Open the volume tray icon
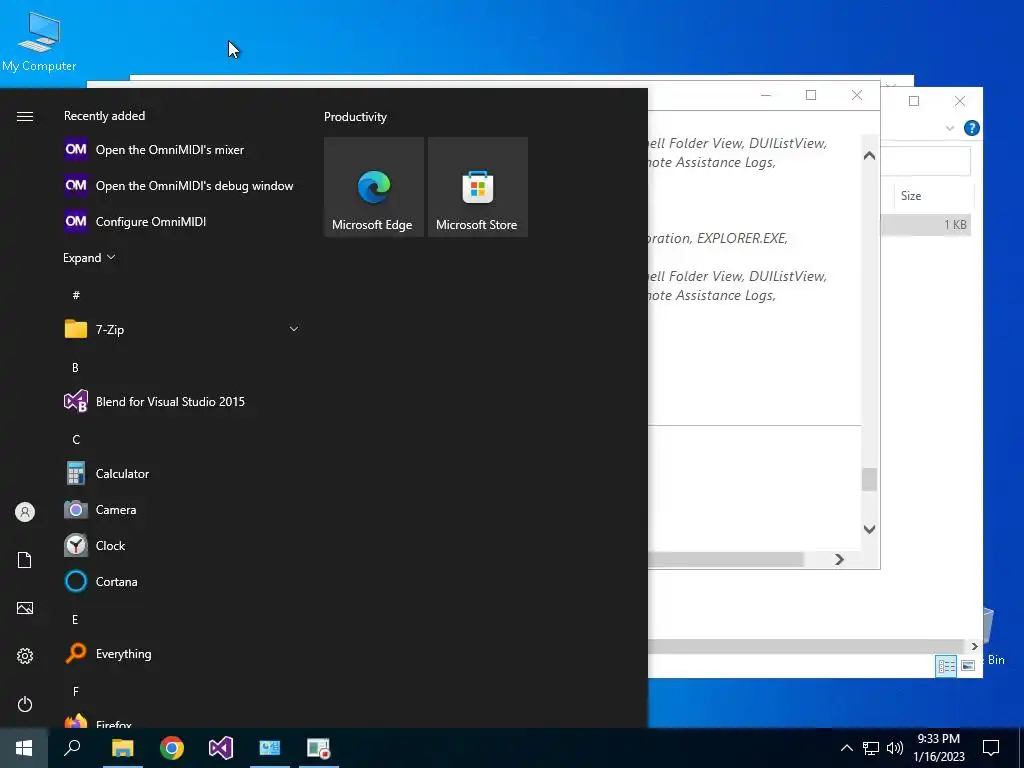This screenshot has height=768, width=1024. tap(895, 748)
